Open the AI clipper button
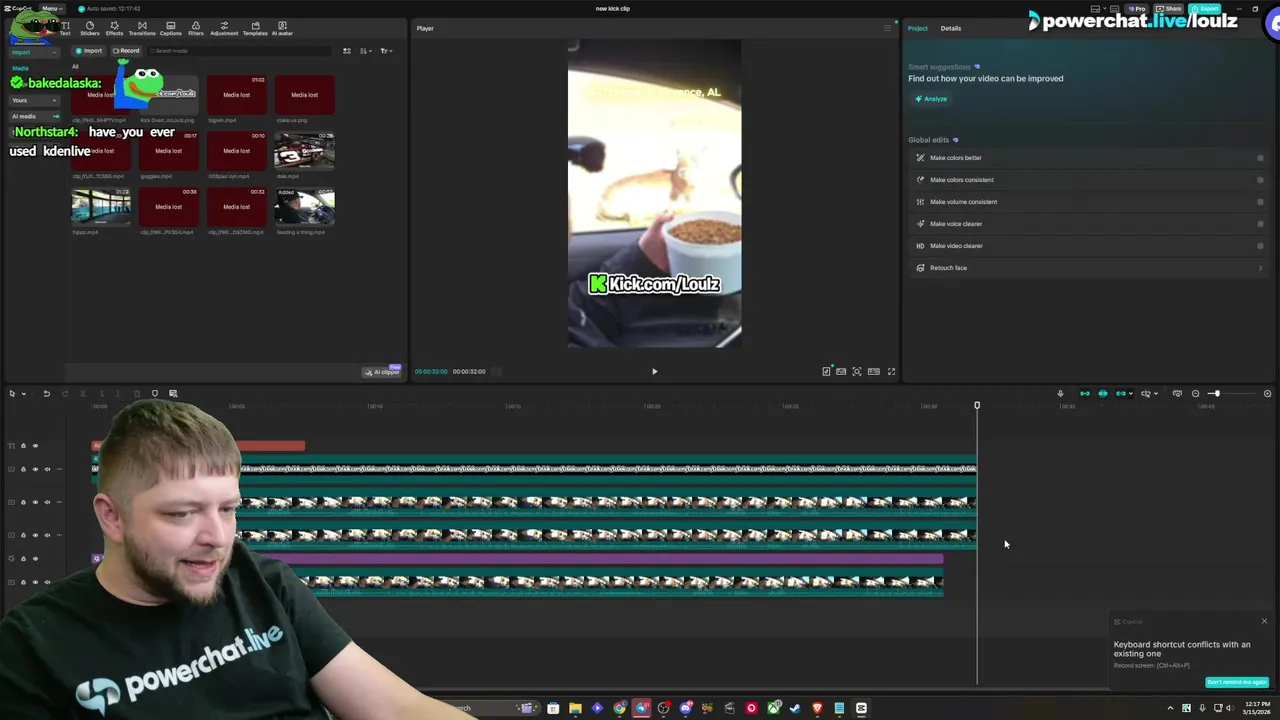Viewport: 1280px width, 720px height. (382, 372)
